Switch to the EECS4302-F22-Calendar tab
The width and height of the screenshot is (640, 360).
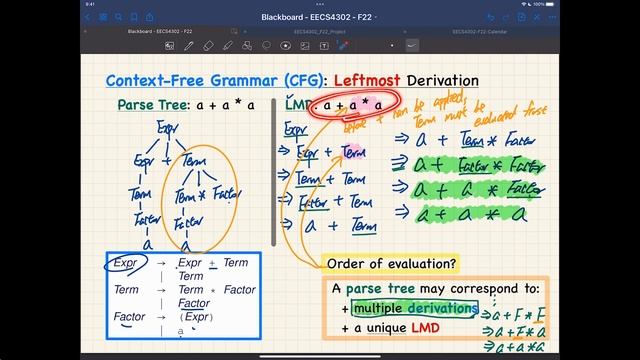[x=480, y=31]
